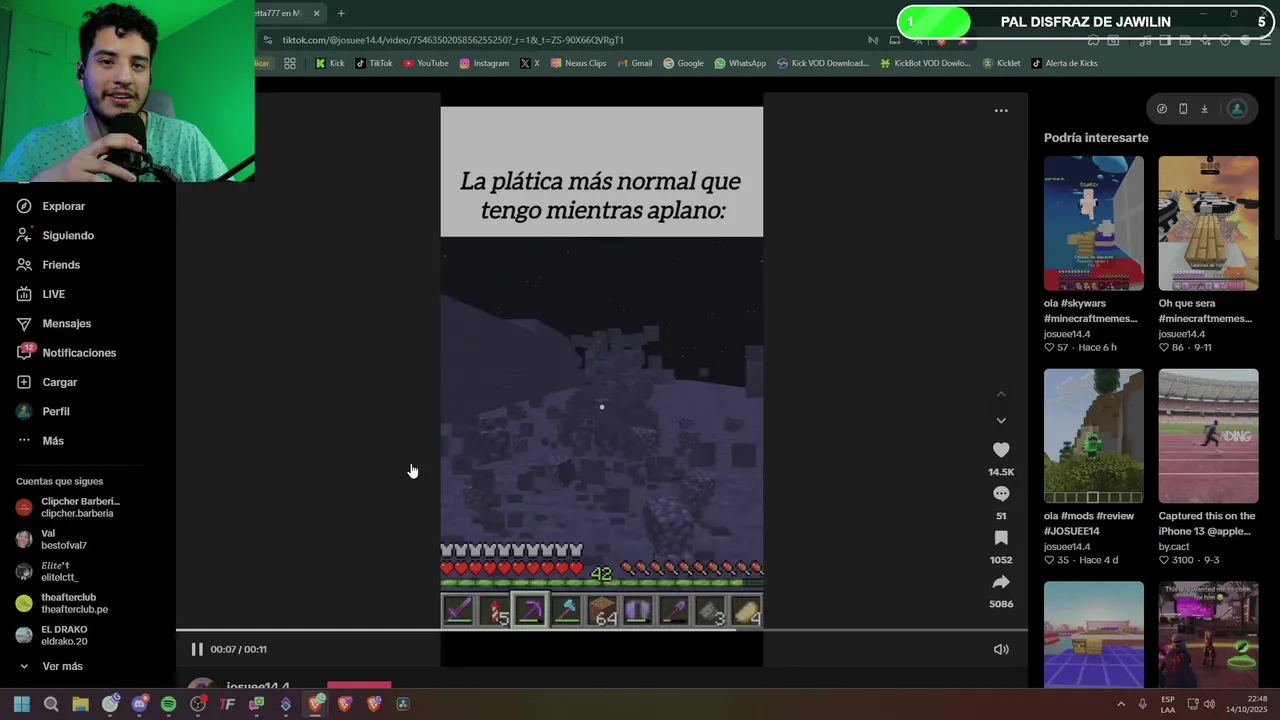Click the browser address bar URL
This screenshot has width=1280, height=720.
[453, 40]
